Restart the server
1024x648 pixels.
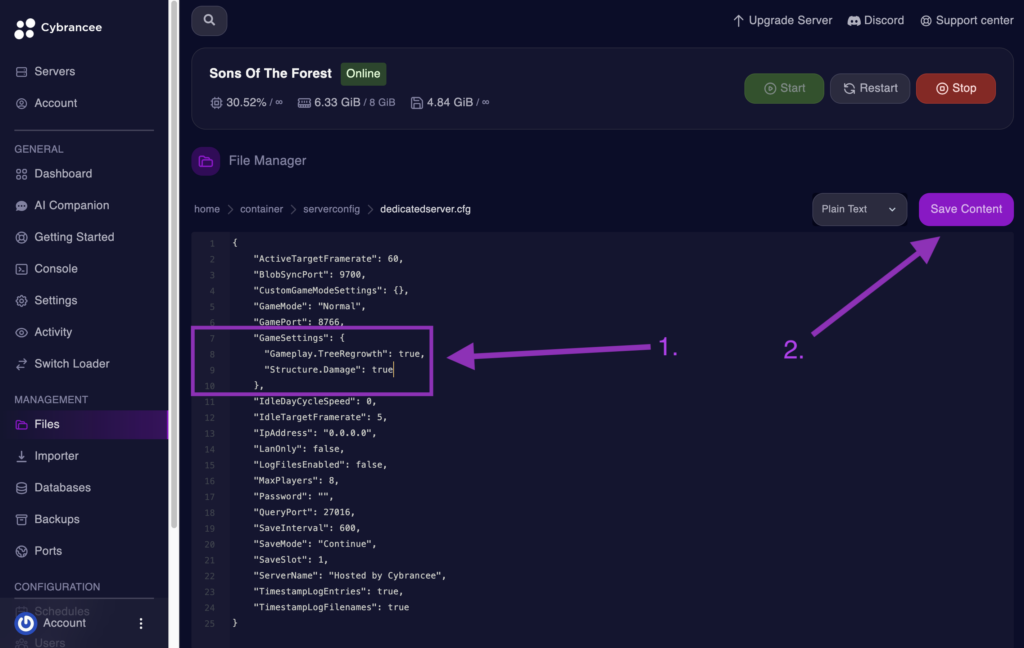[870, 88]
